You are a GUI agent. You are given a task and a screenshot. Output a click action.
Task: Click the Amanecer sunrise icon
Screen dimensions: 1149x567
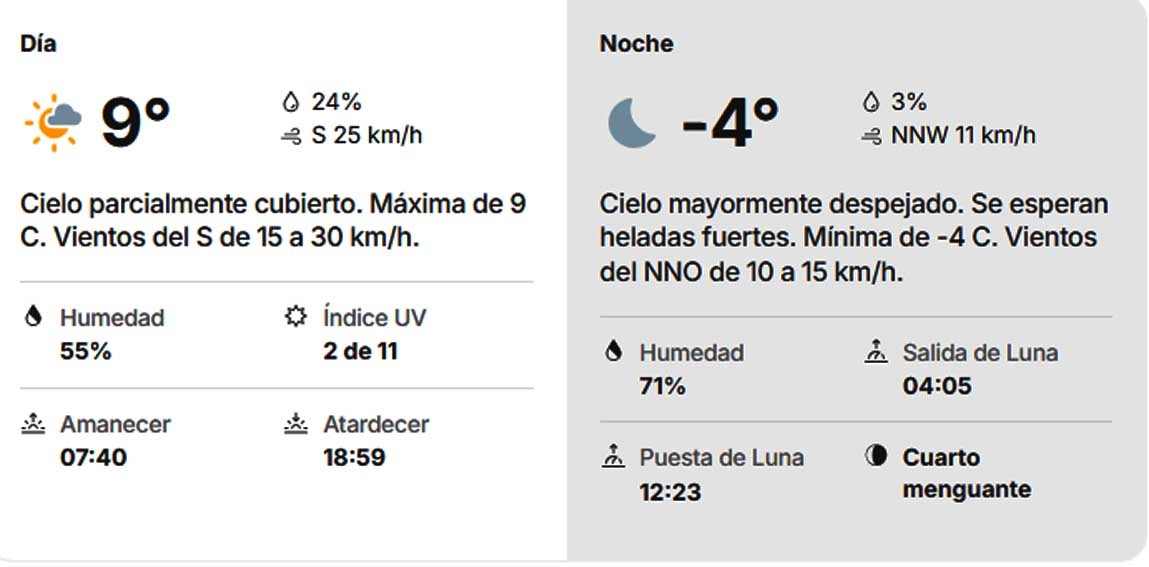33,423
